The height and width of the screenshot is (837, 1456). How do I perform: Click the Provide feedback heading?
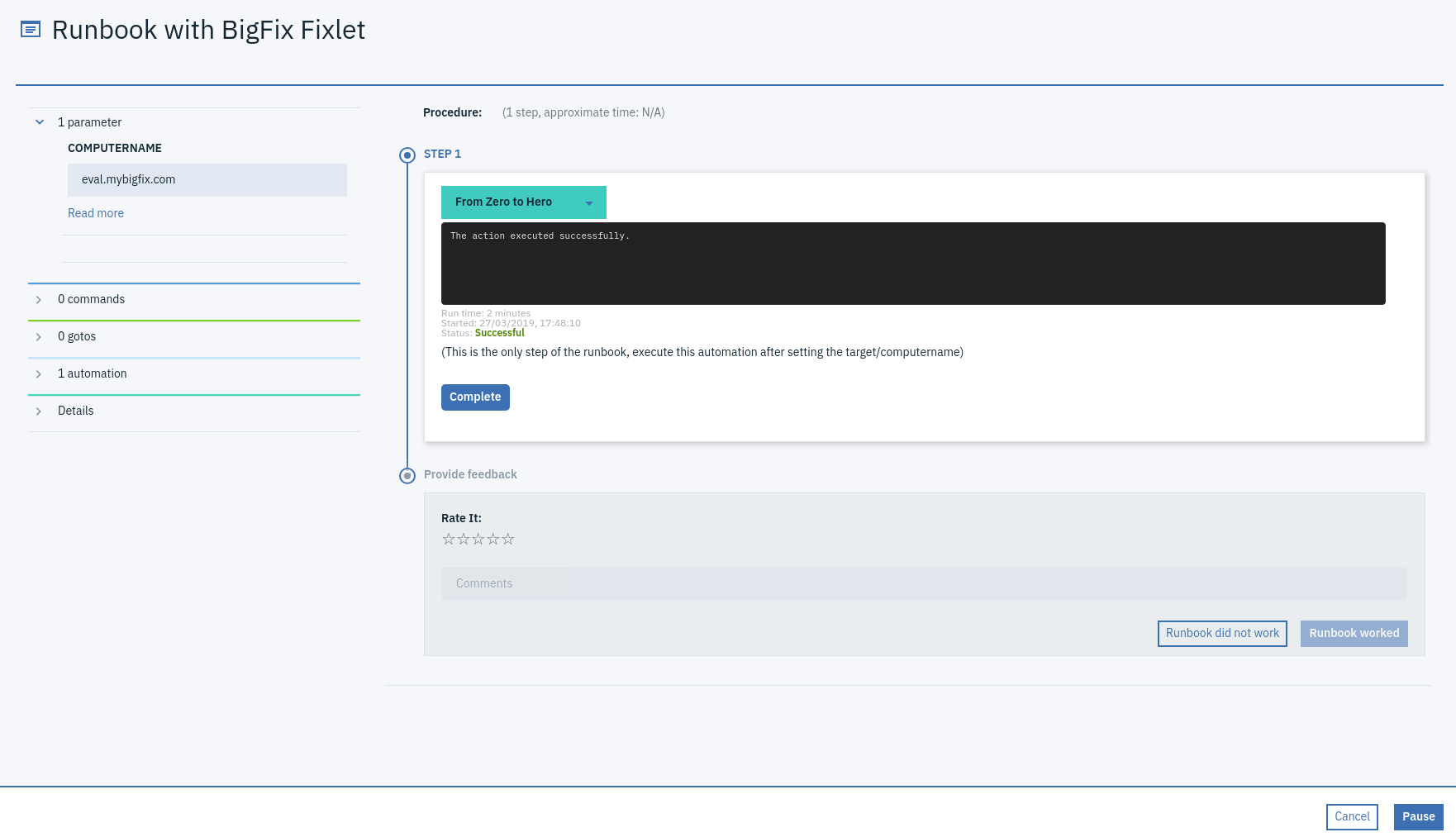(470, 474)
